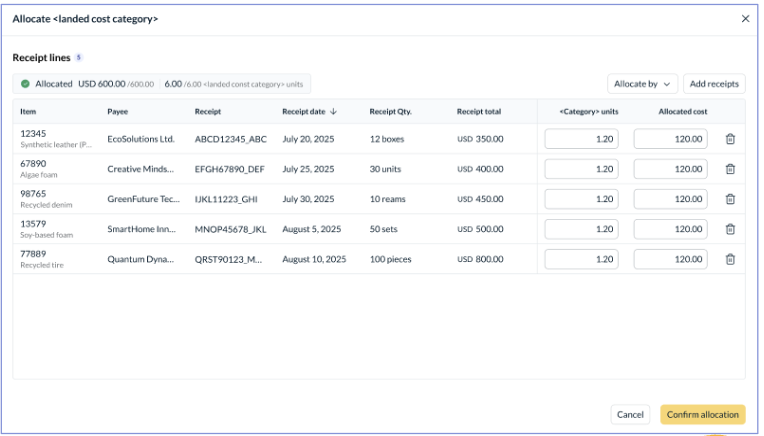Viewport: 764px width, 436px height.
Task: Select item number 67890
Action: coord(33,164)
